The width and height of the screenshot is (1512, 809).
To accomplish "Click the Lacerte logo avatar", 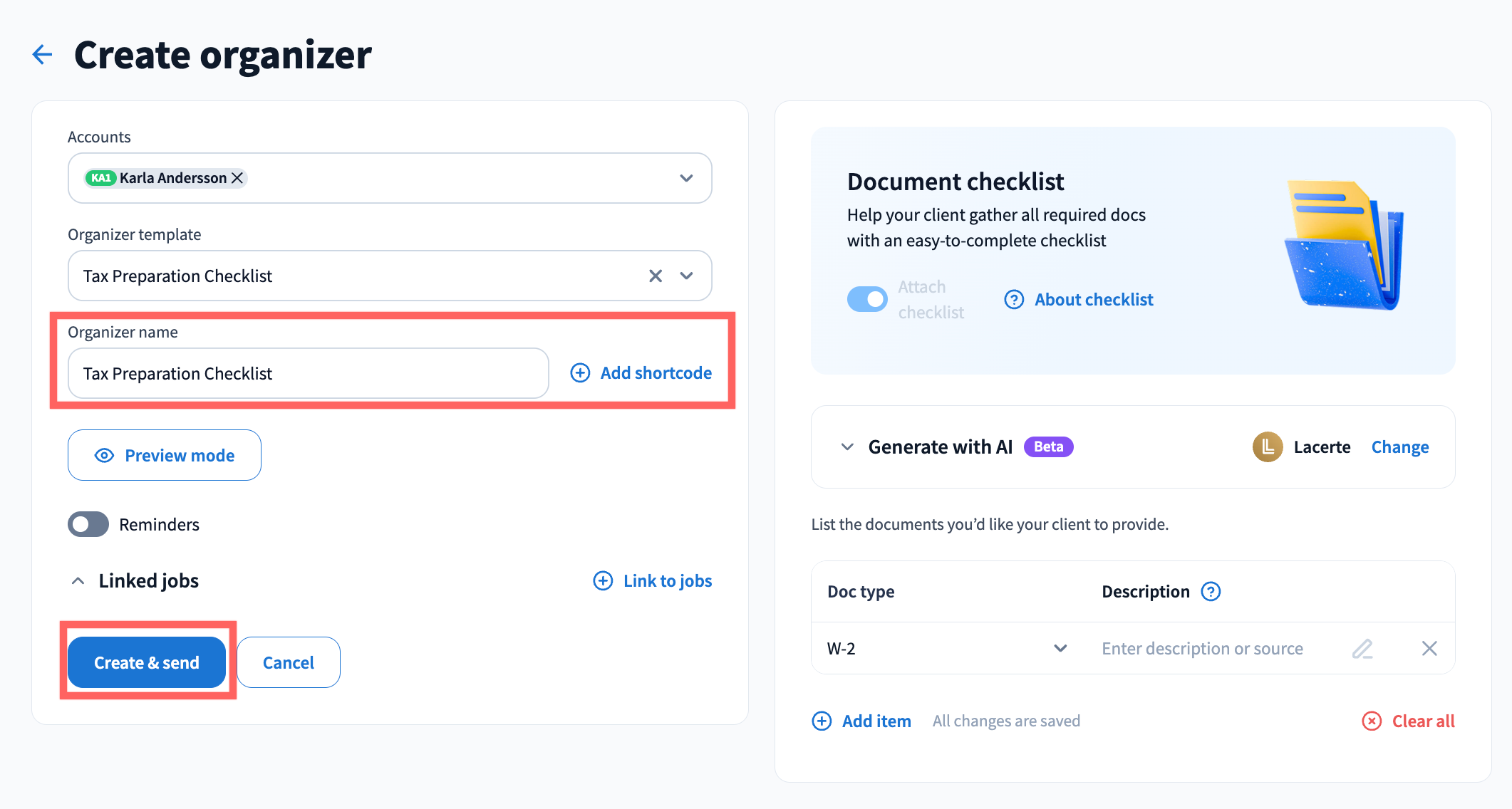I will [x=1268, y=447].
